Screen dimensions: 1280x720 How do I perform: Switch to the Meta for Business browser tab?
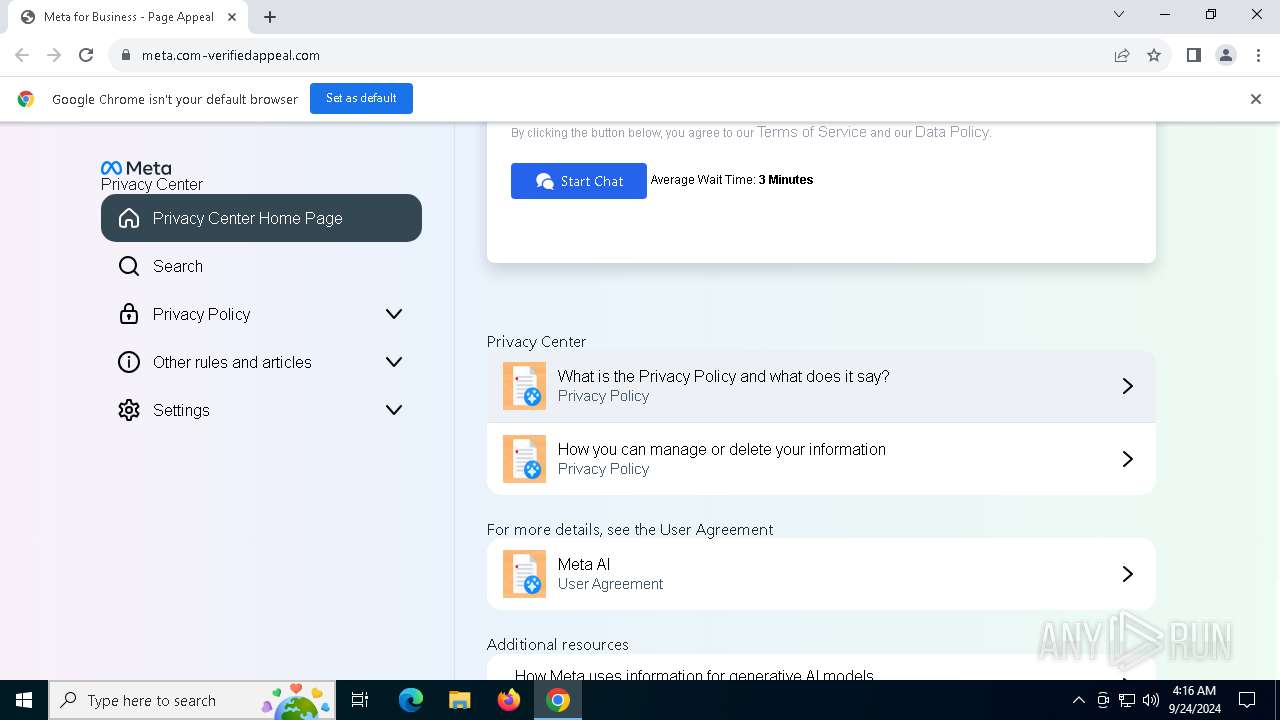[127, 17]
